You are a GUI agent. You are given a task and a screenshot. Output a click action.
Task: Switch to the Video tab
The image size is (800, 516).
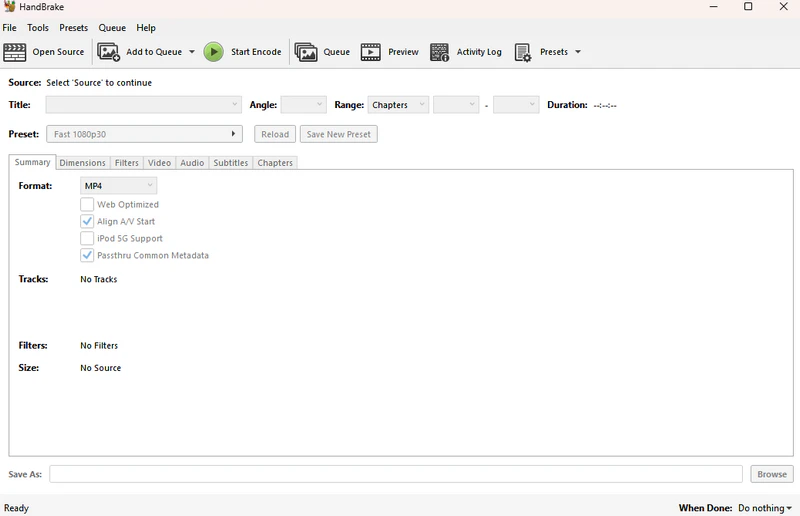[x=159, y=163]
